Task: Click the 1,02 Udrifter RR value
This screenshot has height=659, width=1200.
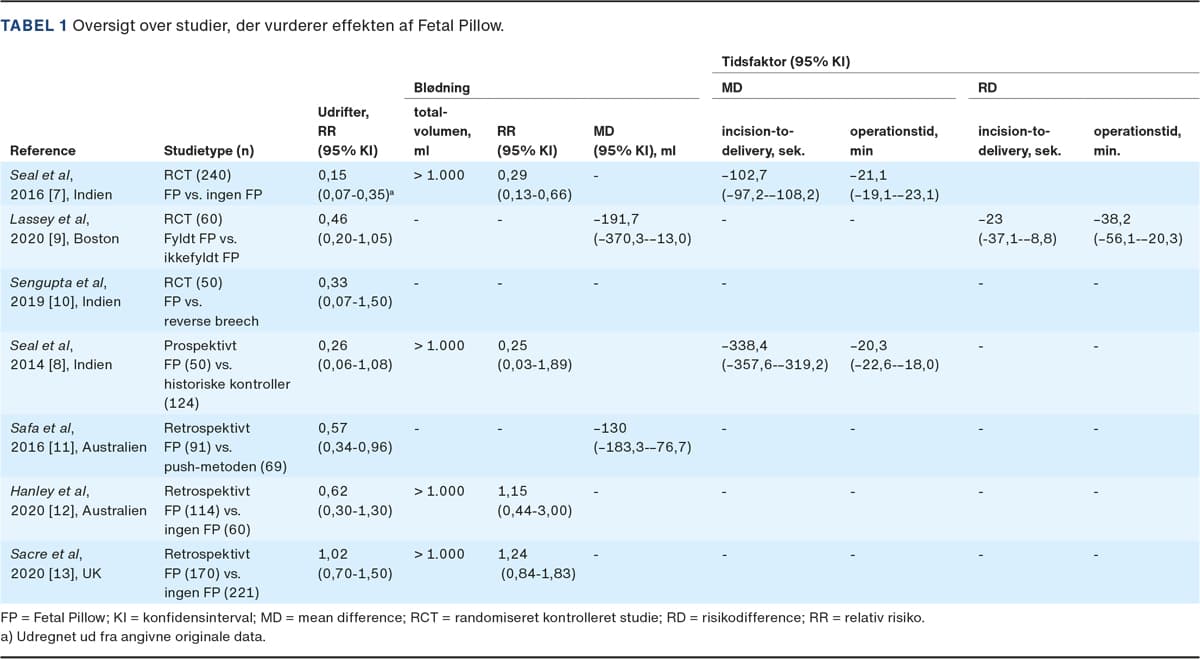Action: 331,553
